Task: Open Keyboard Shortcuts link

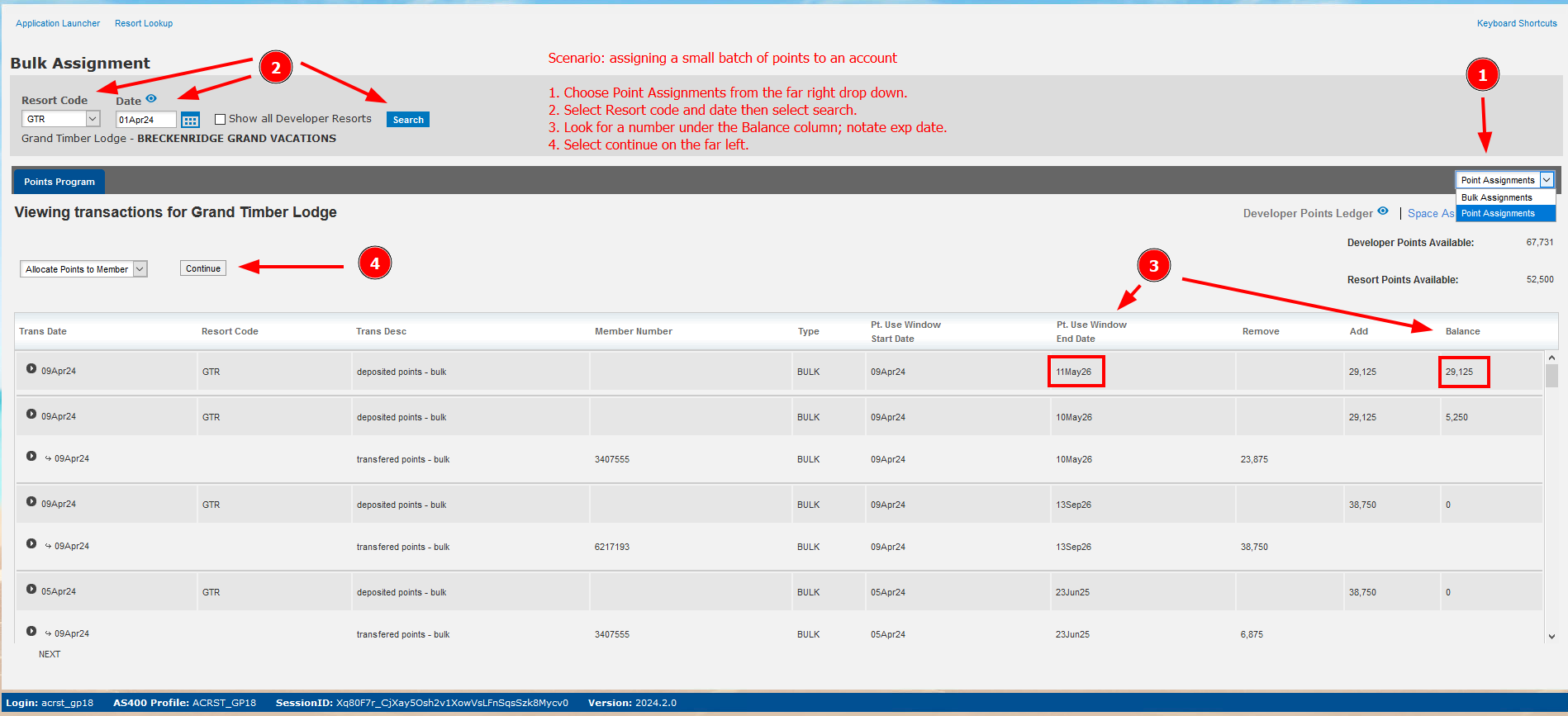Action: click(1517, 23)
